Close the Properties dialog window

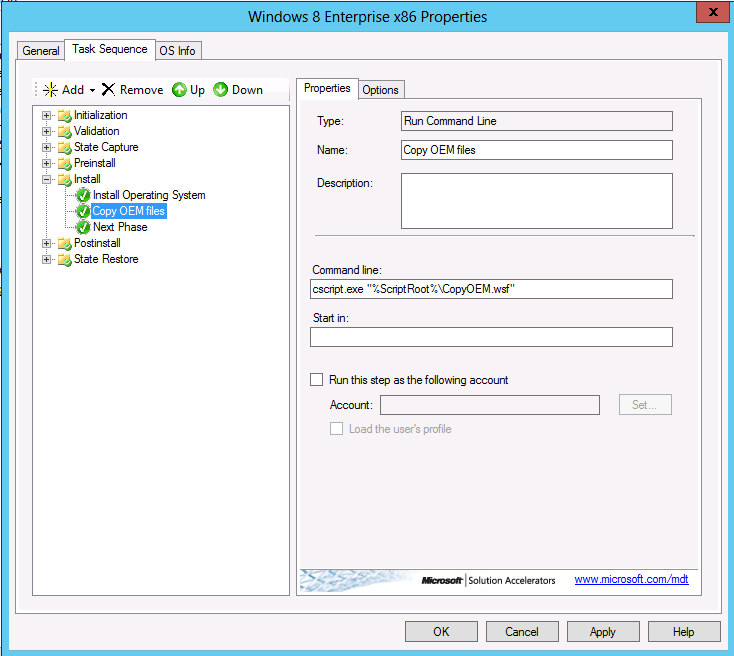713,12
